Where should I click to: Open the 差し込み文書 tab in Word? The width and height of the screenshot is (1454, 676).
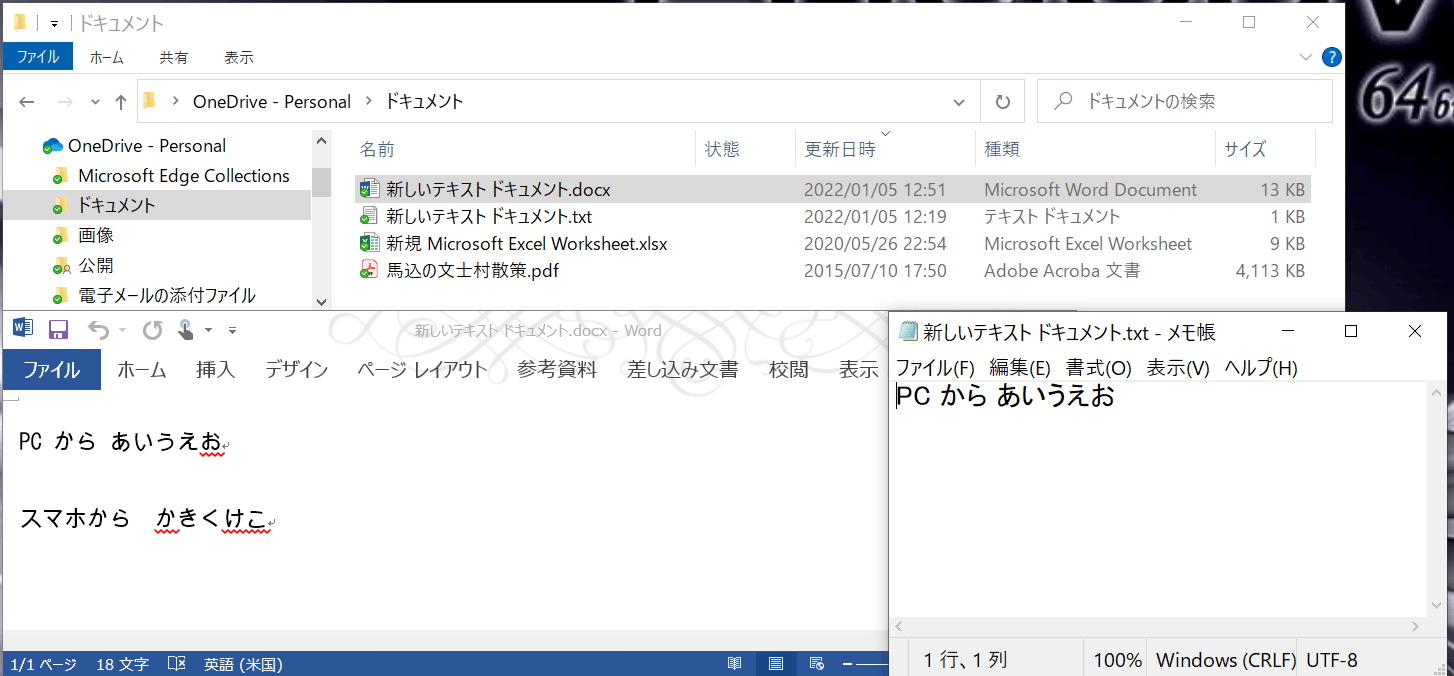(683, 369)
